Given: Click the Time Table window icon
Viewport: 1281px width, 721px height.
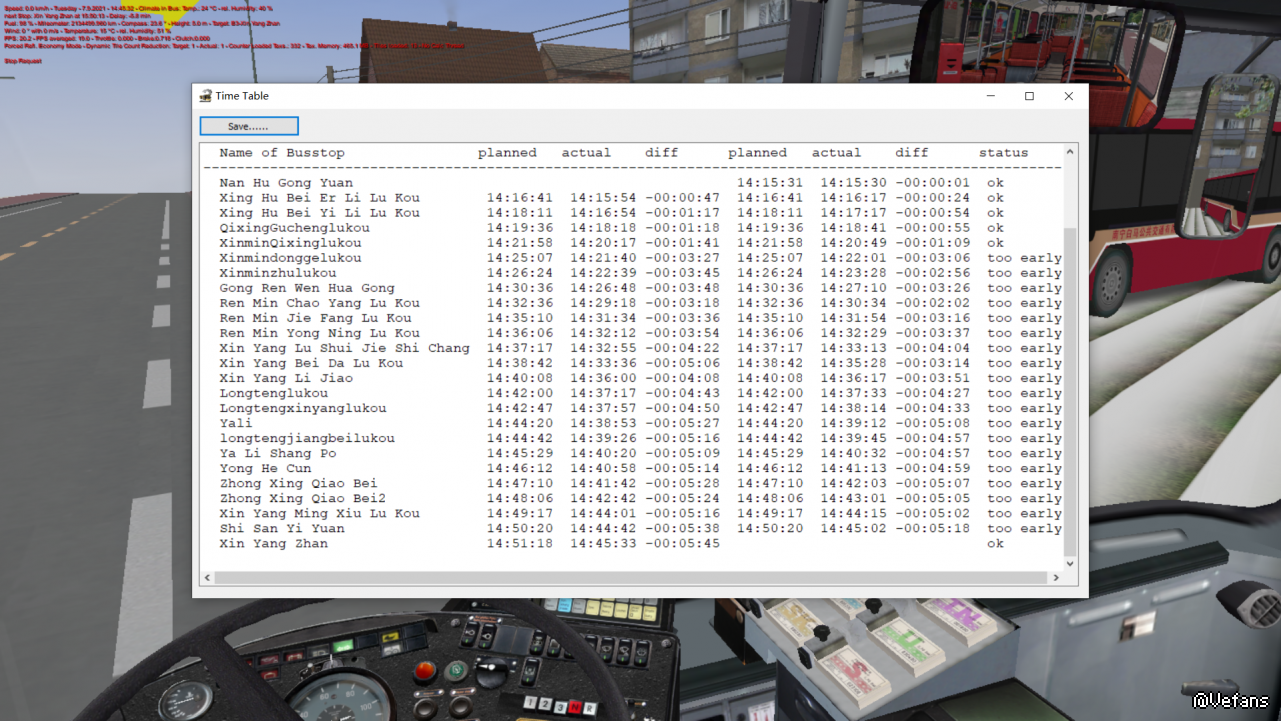Looking at the screenshot, I should [205, 96].
